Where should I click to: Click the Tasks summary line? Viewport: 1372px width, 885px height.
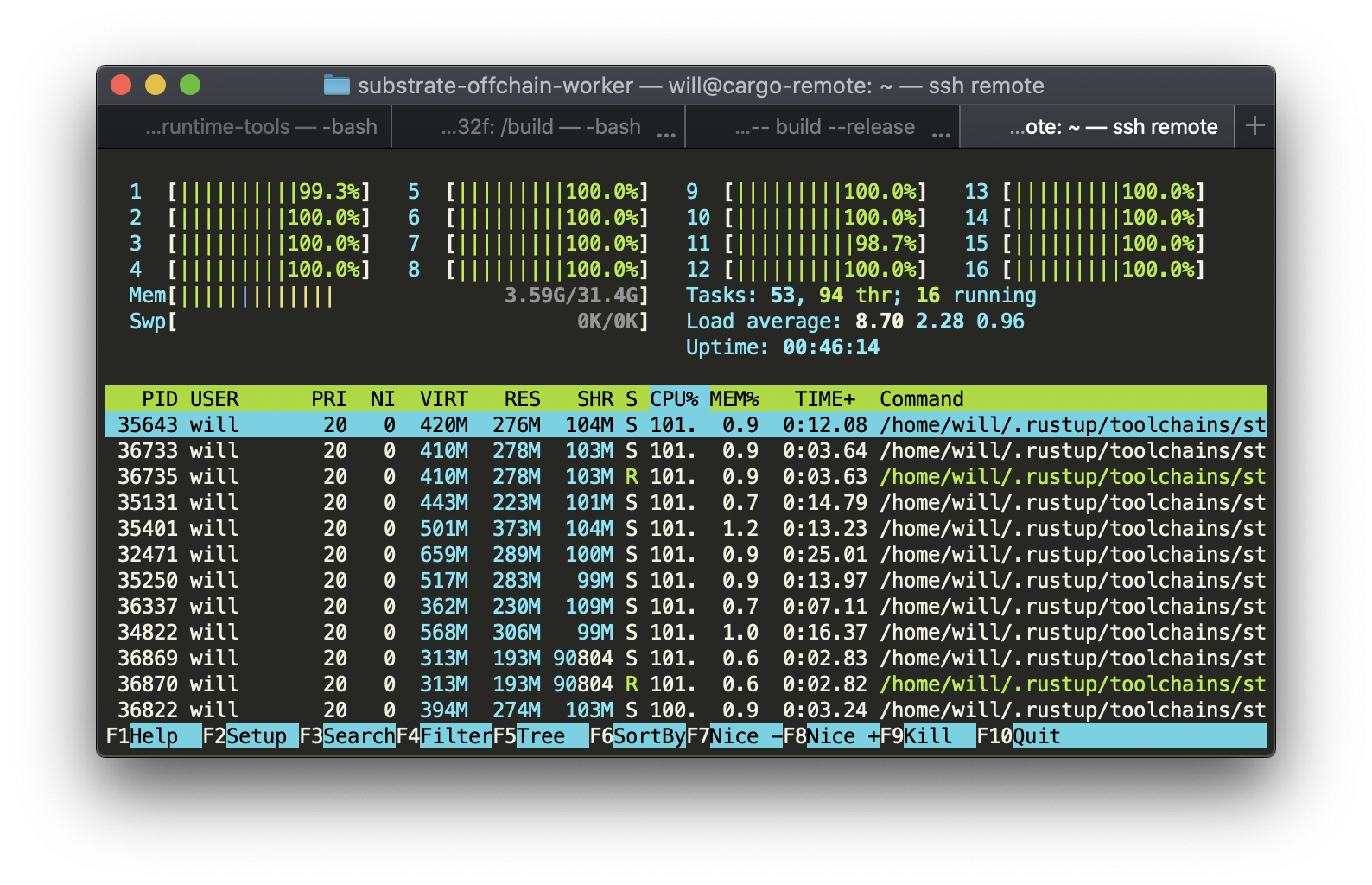(861, 296)
